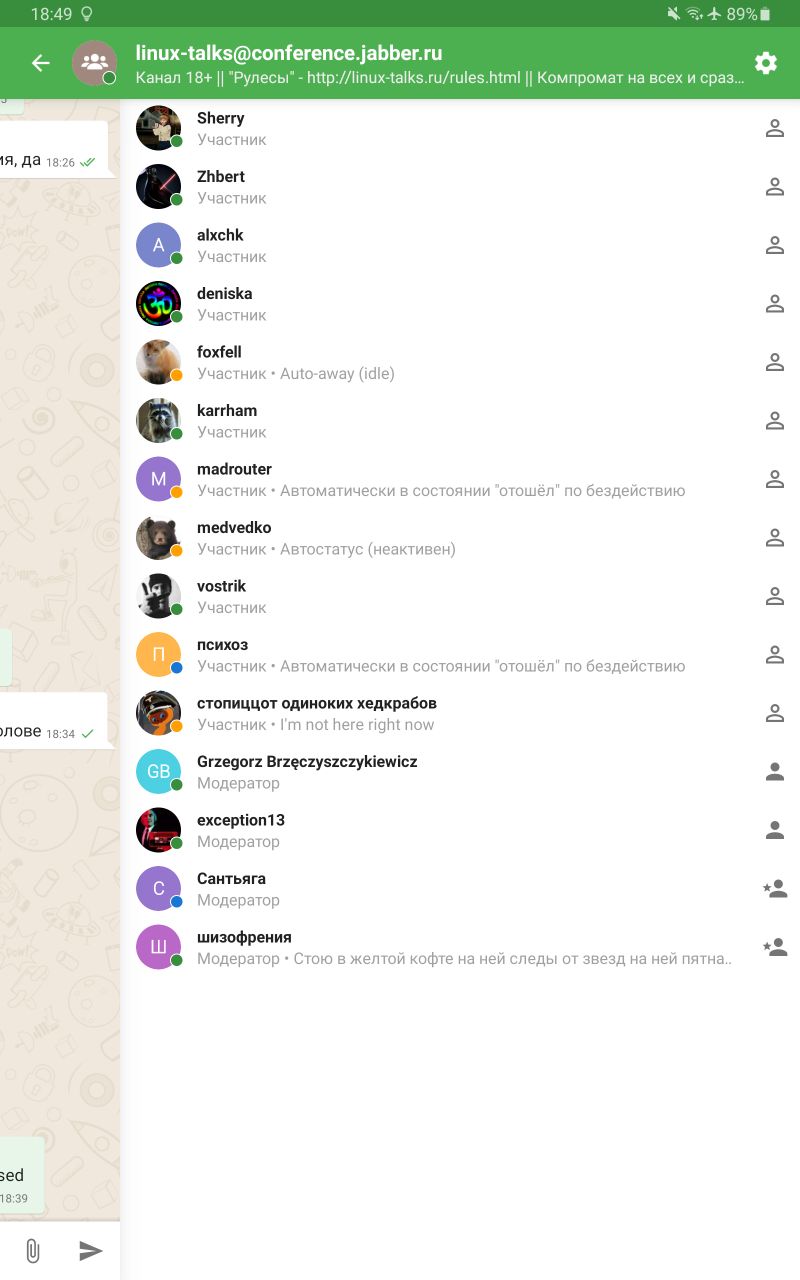Tap role icon next to шизофрения
Image resolution: width=800 pixels, height=1280 pixels.
point(774,947)
